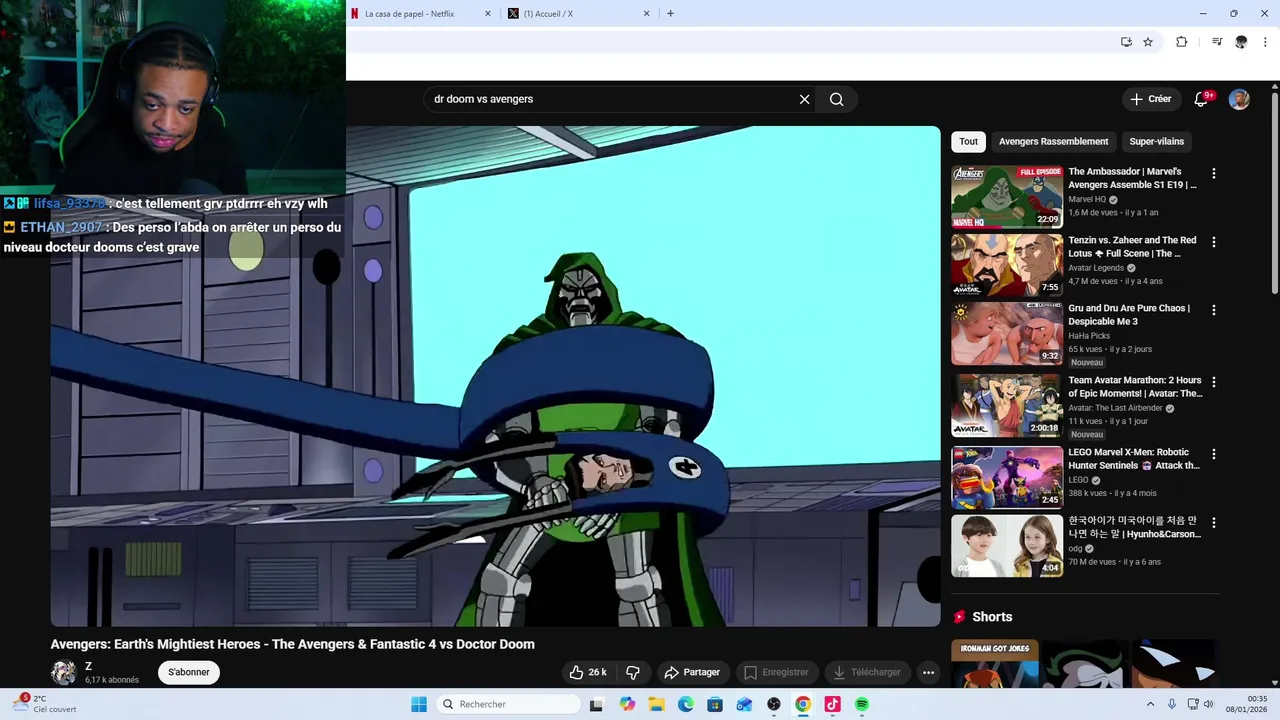Open Copilot from the taskbar

[x=627, y=704]
